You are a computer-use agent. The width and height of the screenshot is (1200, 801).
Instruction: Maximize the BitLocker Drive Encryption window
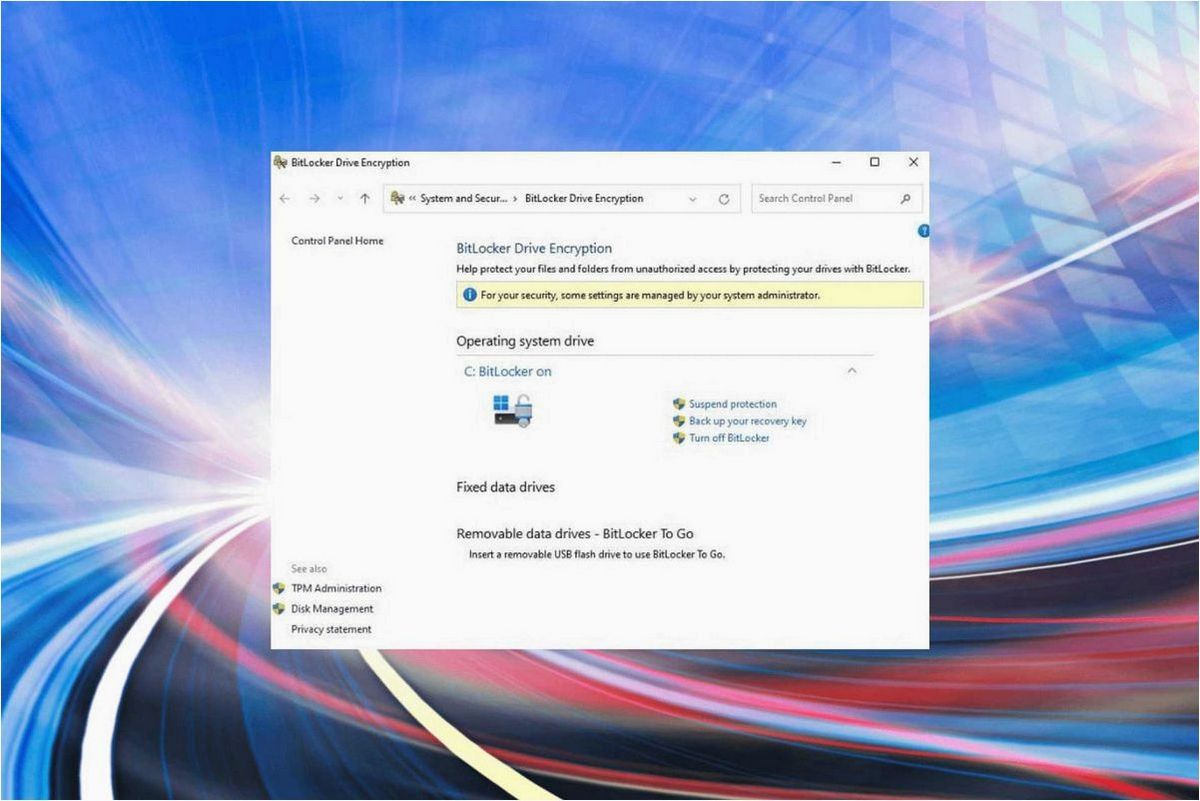(874, 162)
